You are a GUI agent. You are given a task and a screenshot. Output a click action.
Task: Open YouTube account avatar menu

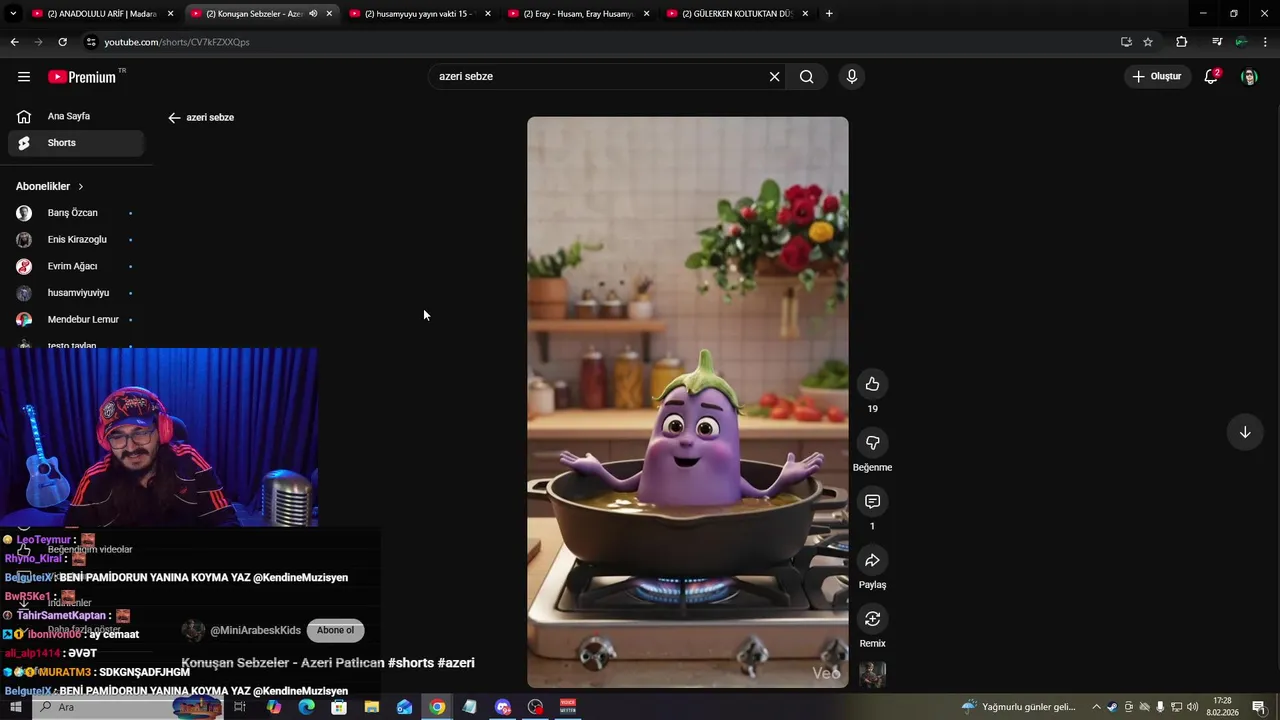tap(1249, 77)
